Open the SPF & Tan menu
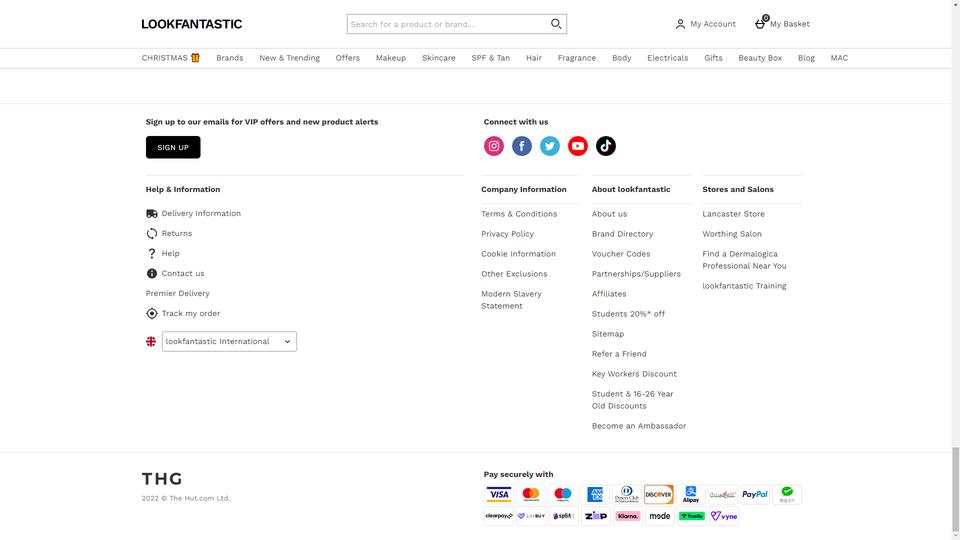 (490, 58)
